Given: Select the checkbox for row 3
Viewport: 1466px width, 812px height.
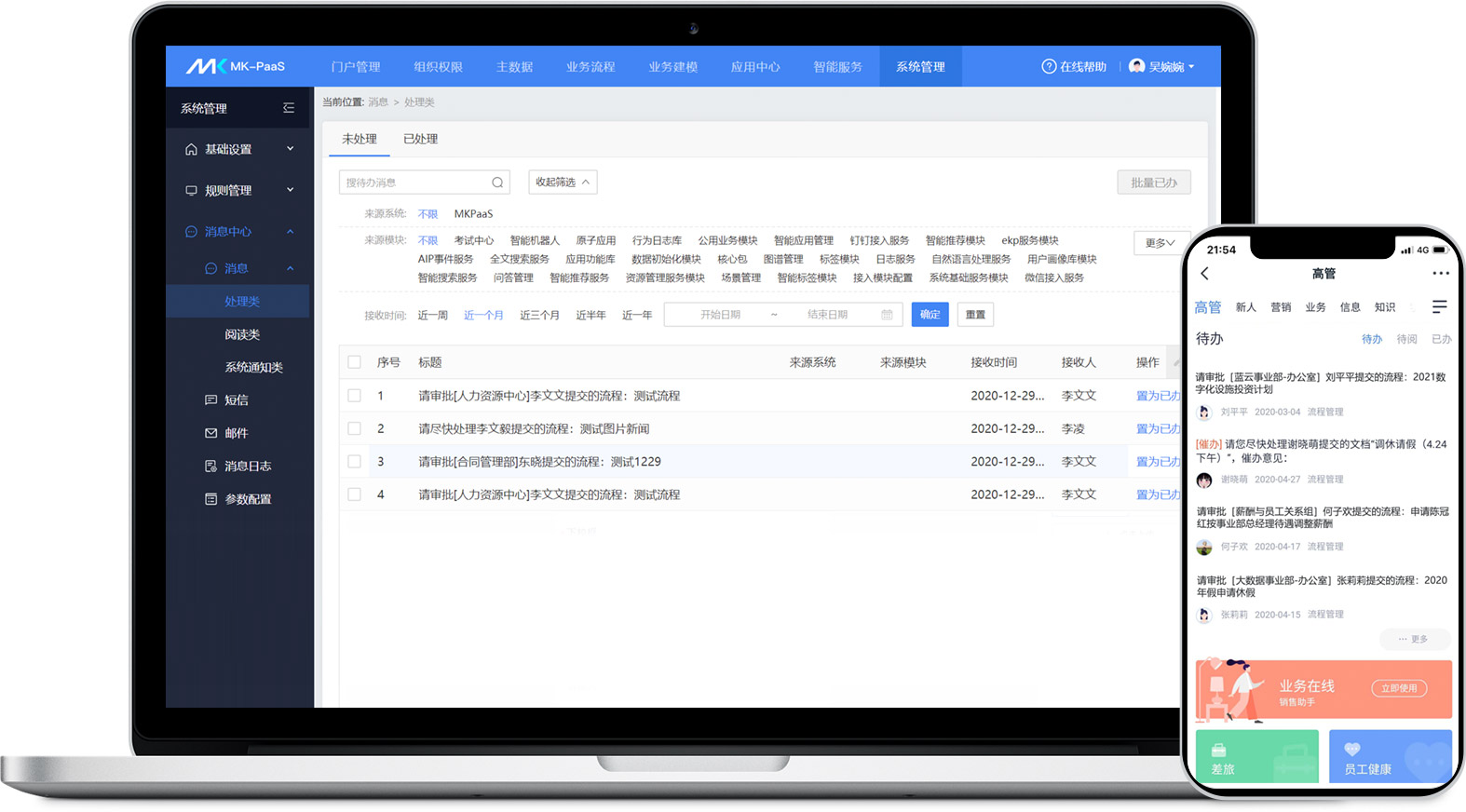Looking at the screenshot, I should [x=354, y=462].
